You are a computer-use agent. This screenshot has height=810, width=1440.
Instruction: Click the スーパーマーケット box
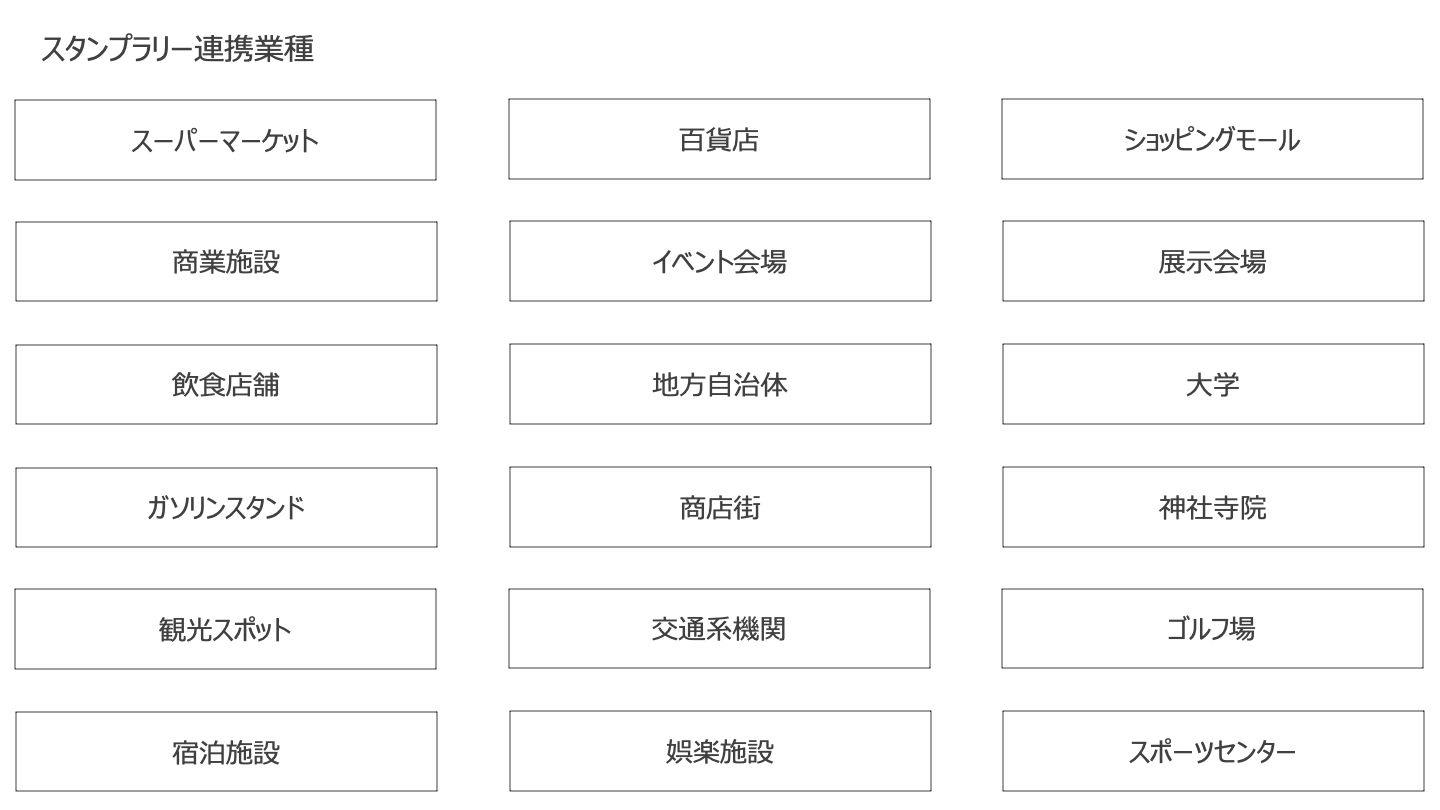tap(225, 140)
